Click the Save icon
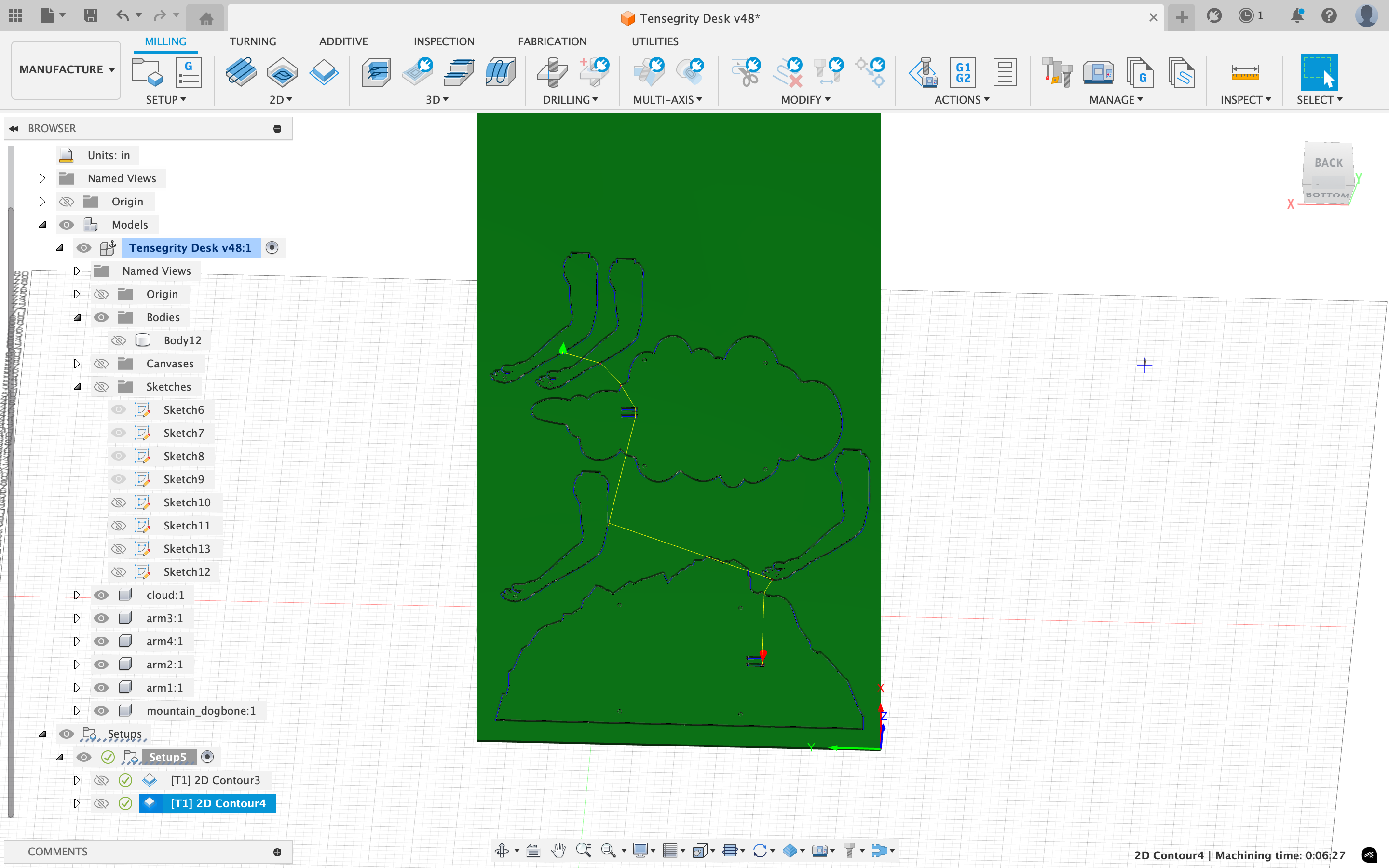1389x868 pixels. (90, 15)
